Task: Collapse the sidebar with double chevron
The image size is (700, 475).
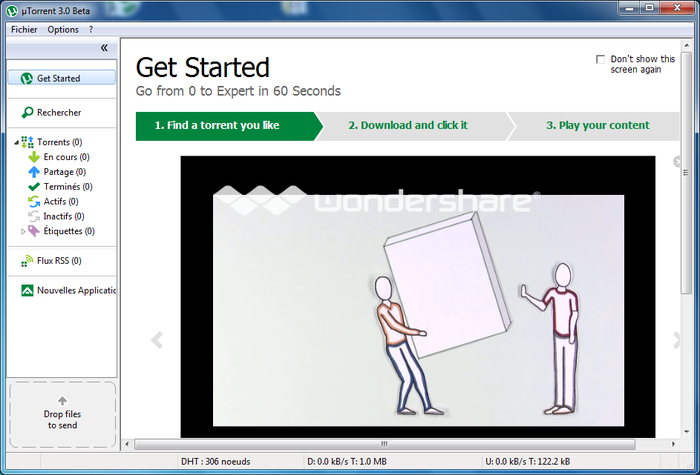Action: [104, 48]
